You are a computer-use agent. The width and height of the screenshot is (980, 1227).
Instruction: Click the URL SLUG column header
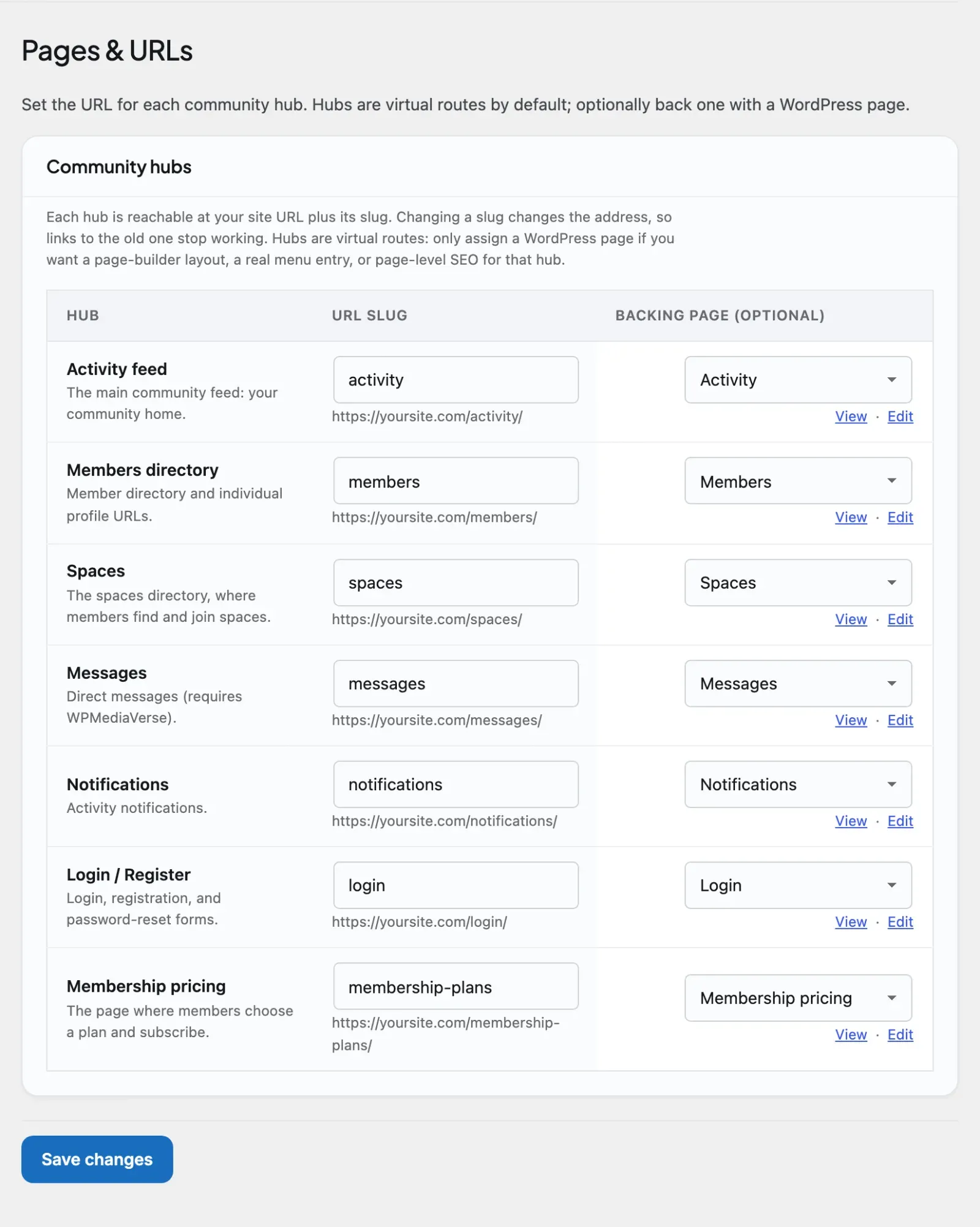pos(369,315)
